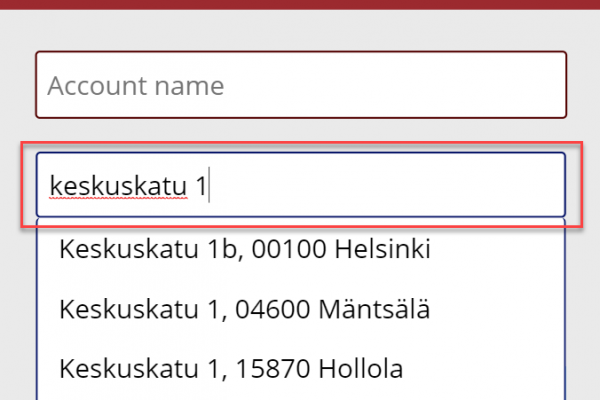Click the 'Account name' placeholder text
Screen dimensions: 600x400
click(135, 86)
